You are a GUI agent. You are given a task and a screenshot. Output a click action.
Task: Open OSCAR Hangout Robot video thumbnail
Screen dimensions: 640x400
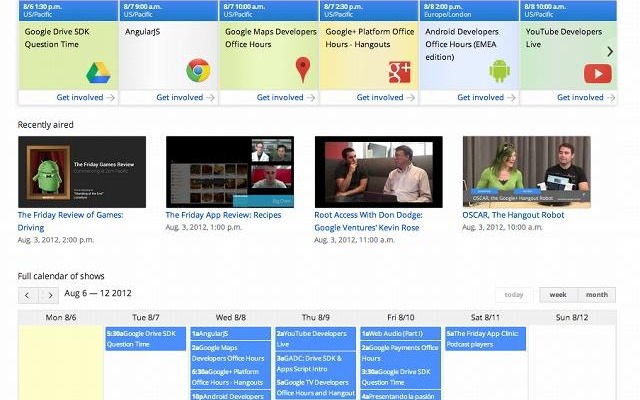[x=527, y=172]
